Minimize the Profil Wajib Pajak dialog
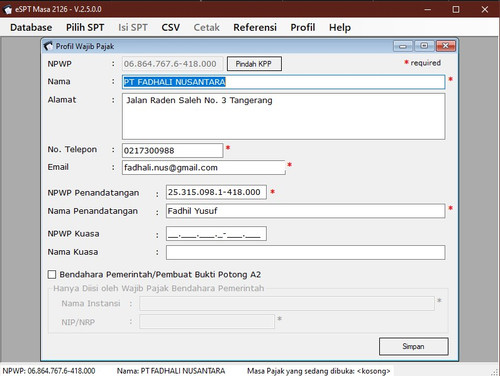Viewport: 500px width, 376px height. pos(403,46)
